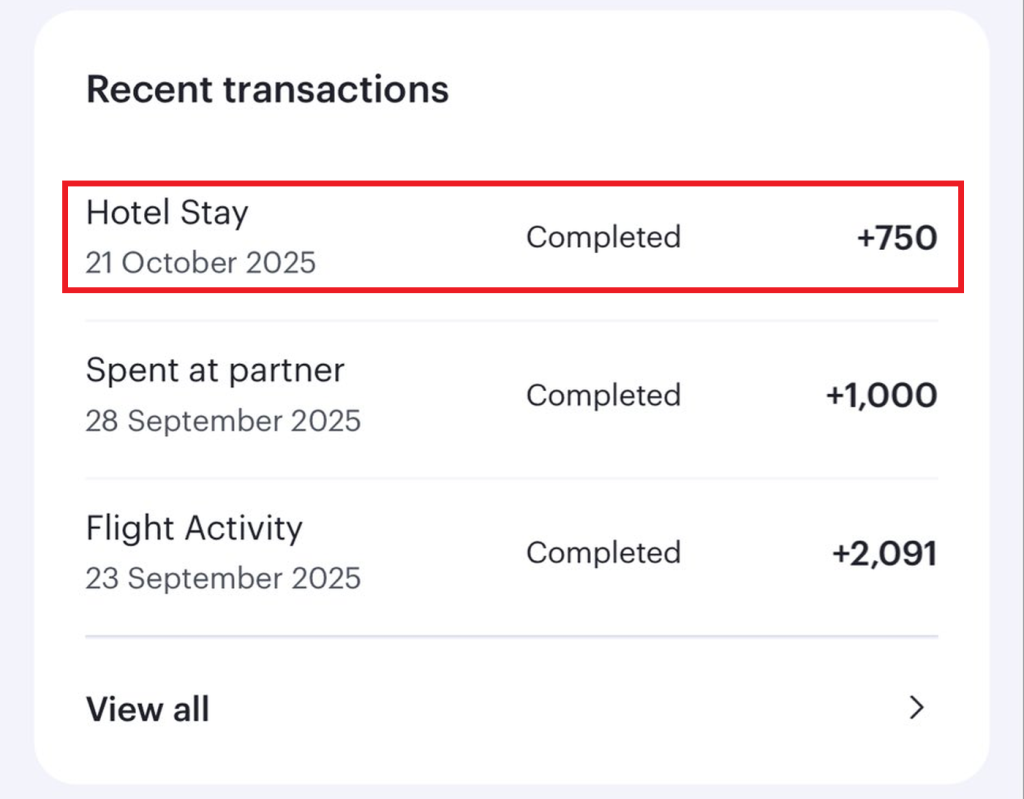Click the 23 September 2025 date

click(222, 578)
